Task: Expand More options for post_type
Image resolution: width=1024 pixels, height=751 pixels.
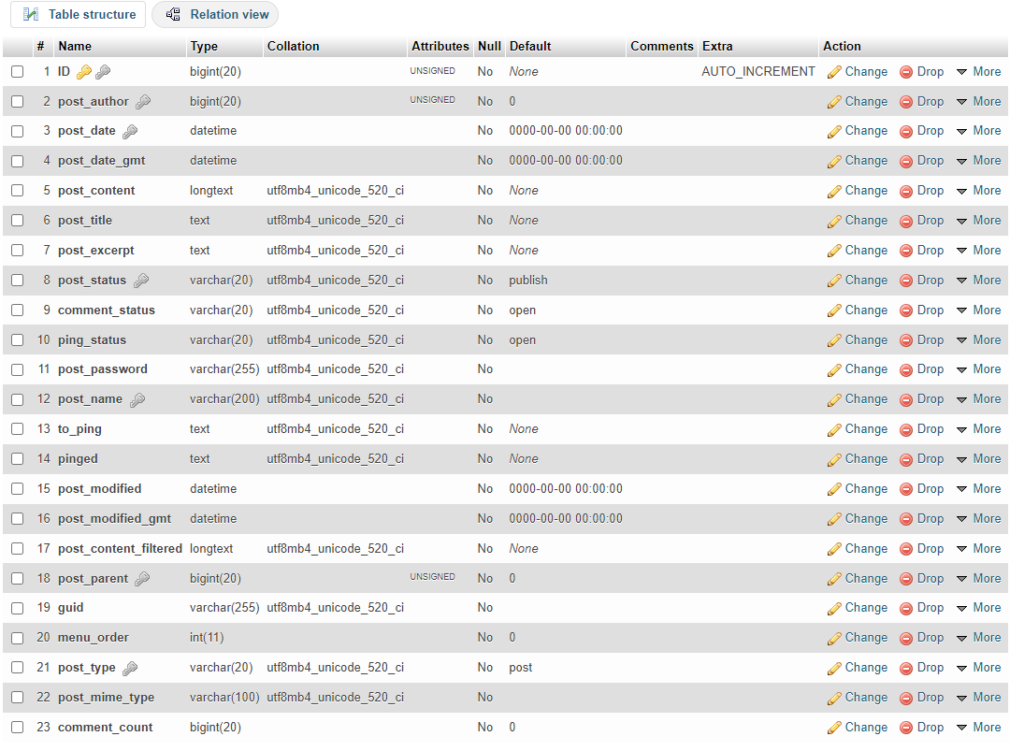Action: tap(978, 667)
